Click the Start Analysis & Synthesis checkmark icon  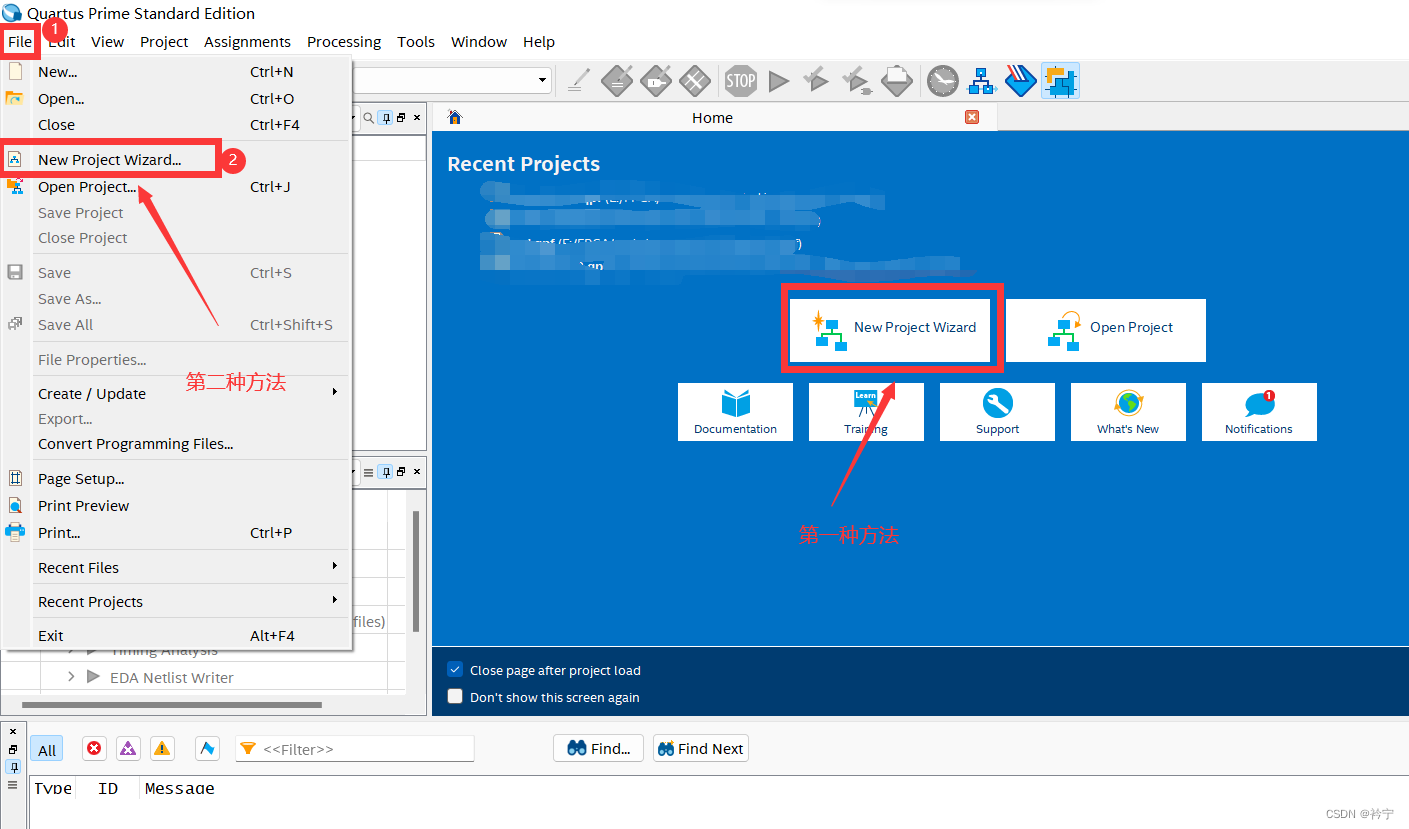(817, 81)
